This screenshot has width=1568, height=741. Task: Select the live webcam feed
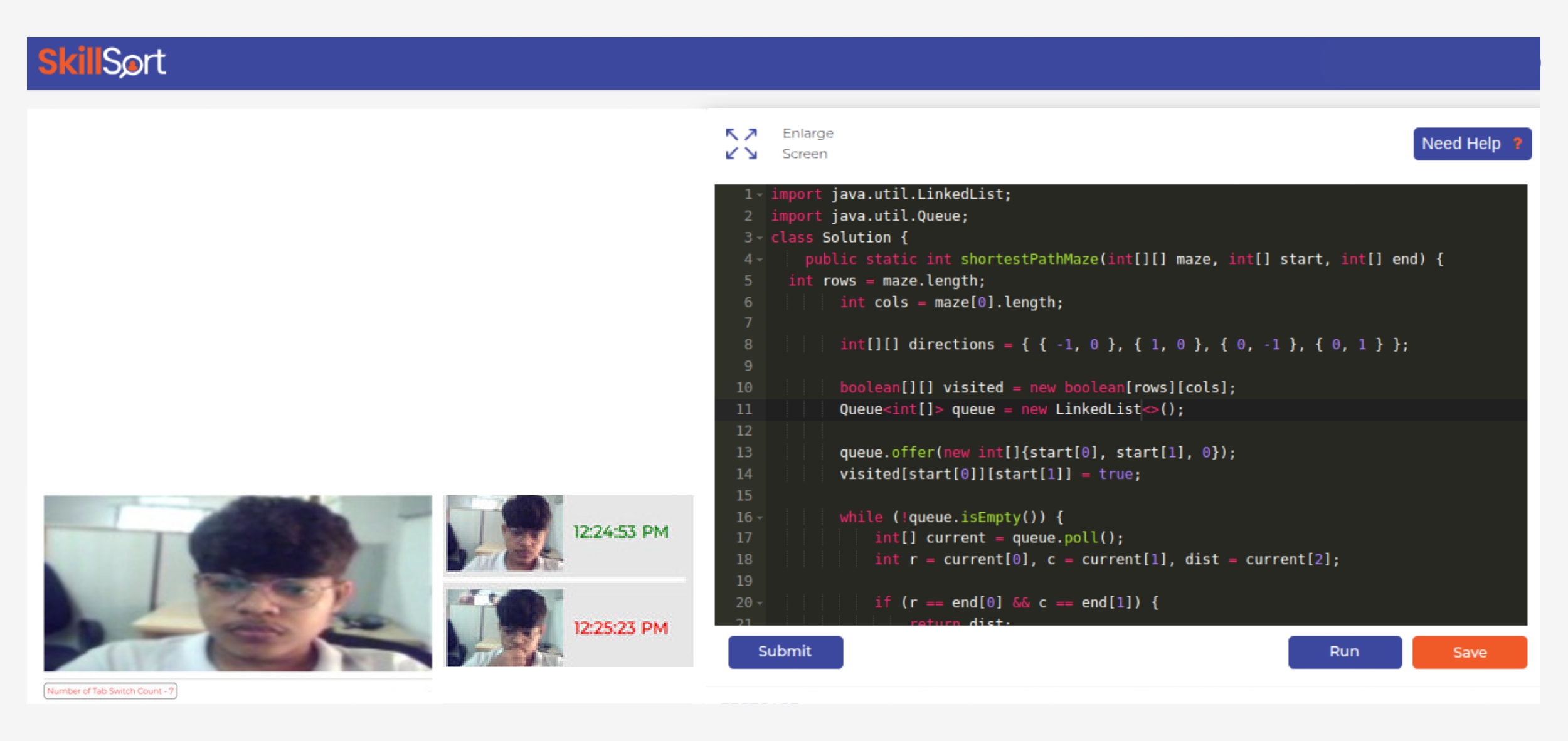coord(237,583)
